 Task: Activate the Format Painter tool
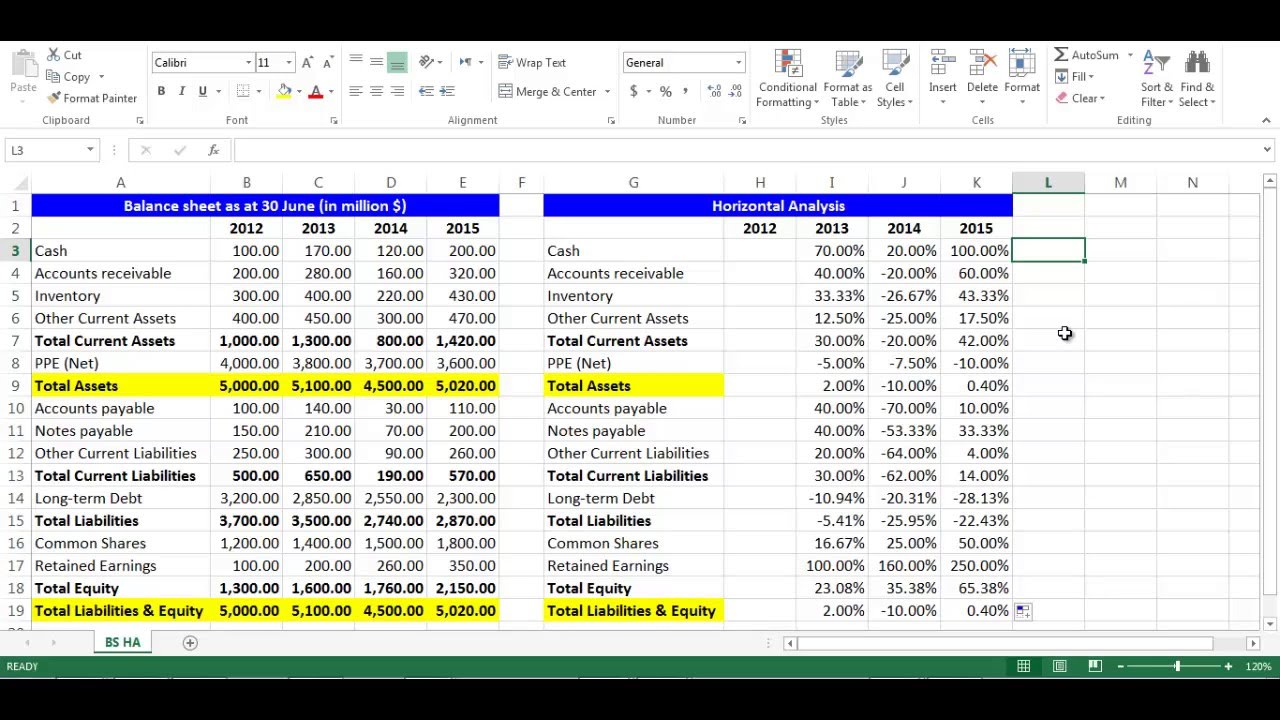(91, 98)
